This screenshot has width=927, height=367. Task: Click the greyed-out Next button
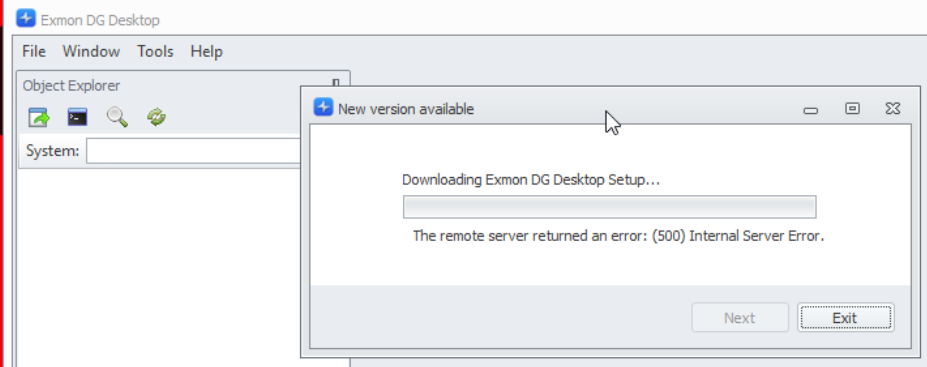pos(740,318)
